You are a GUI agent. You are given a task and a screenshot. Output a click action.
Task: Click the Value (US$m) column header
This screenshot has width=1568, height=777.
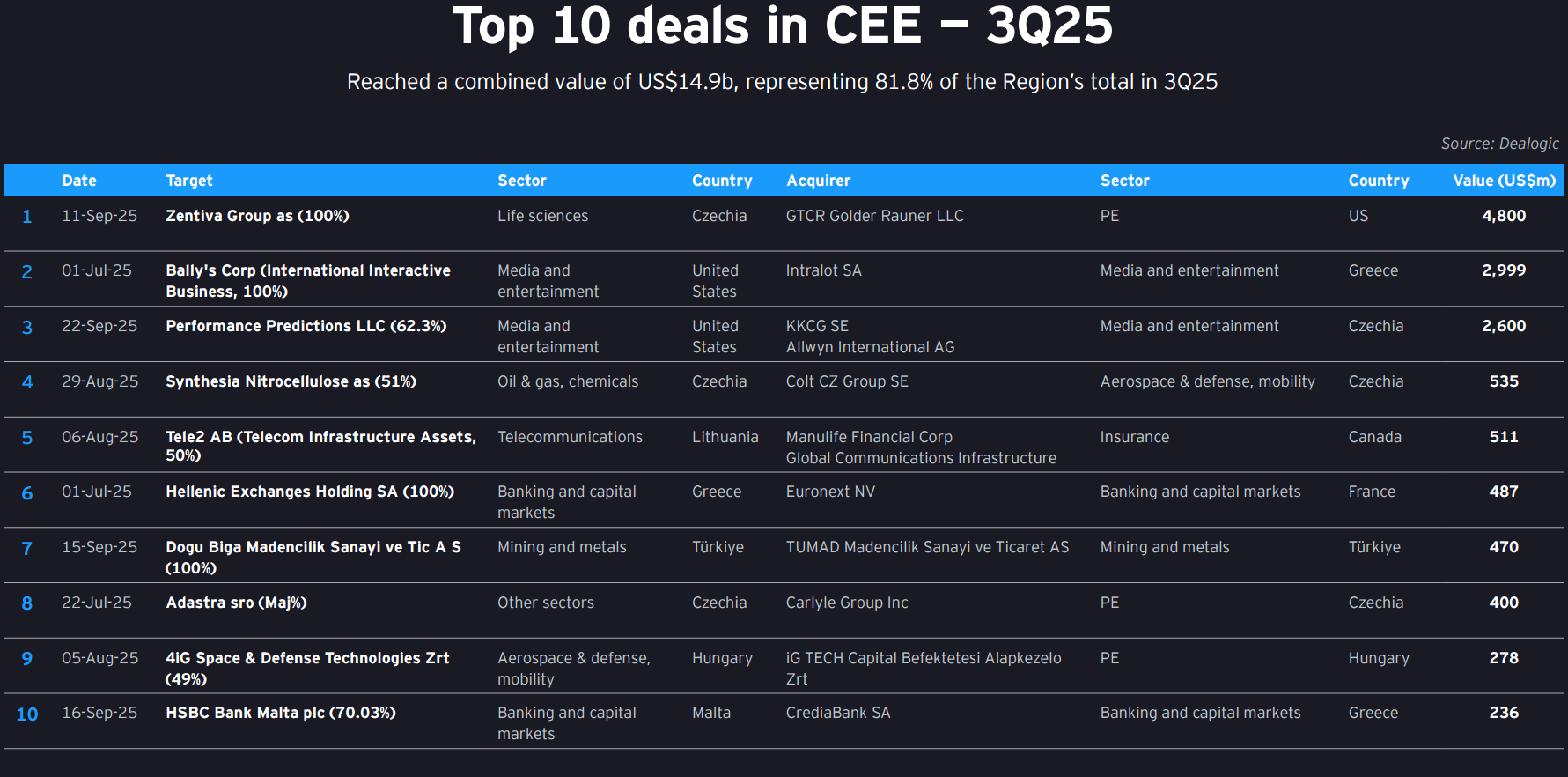(x=1504, y=181)
